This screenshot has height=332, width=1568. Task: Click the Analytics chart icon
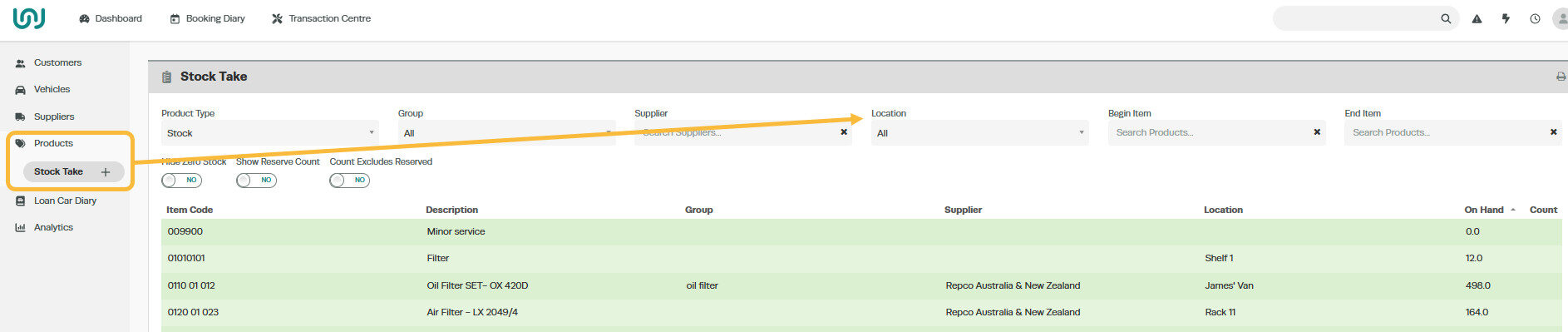(21, 227)
